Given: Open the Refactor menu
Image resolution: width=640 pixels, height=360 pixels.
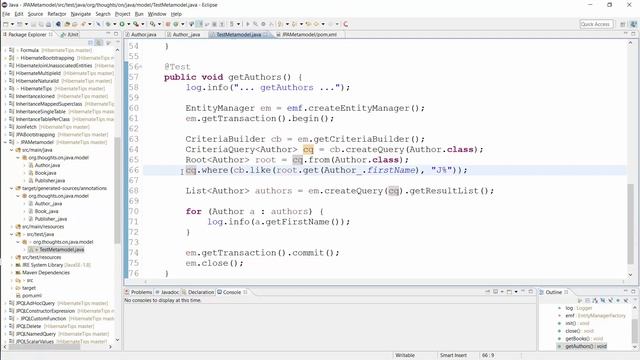Looking at the screenshot, I should click(x=57, y=14).
